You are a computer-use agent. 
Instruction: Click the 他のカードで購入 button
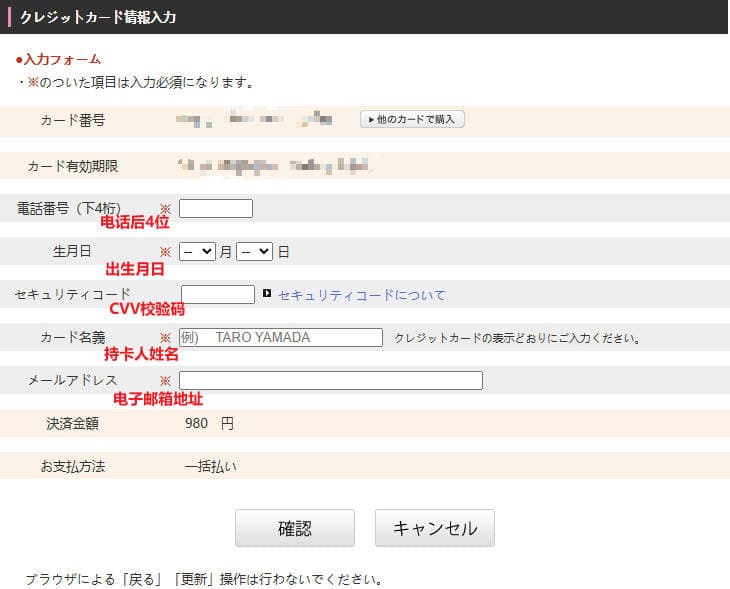[x=412, y=119]
